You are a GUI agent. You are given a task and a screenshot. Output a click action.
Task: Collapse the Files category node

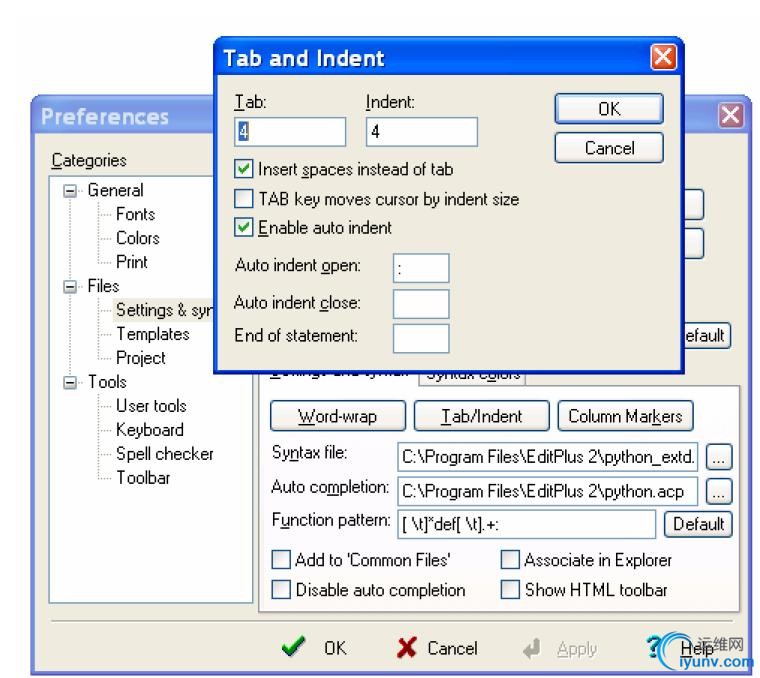(70, 287)
